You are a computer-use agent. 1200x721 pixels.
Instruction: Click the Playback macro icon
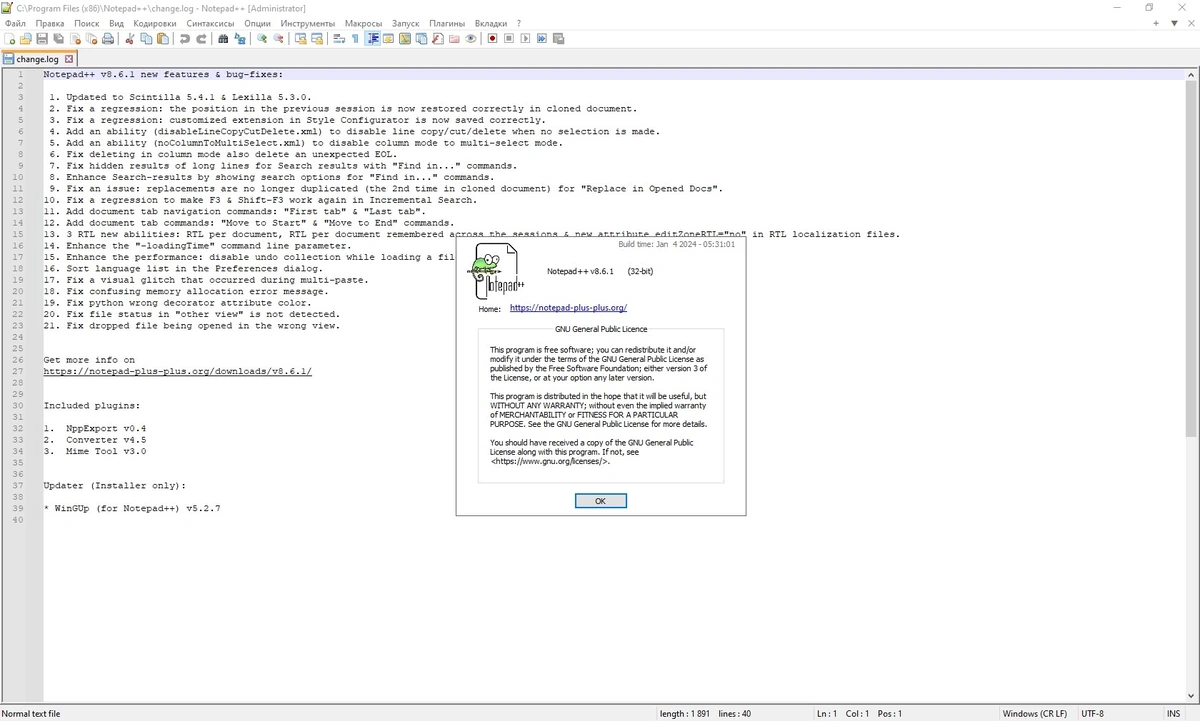[525, 39]
